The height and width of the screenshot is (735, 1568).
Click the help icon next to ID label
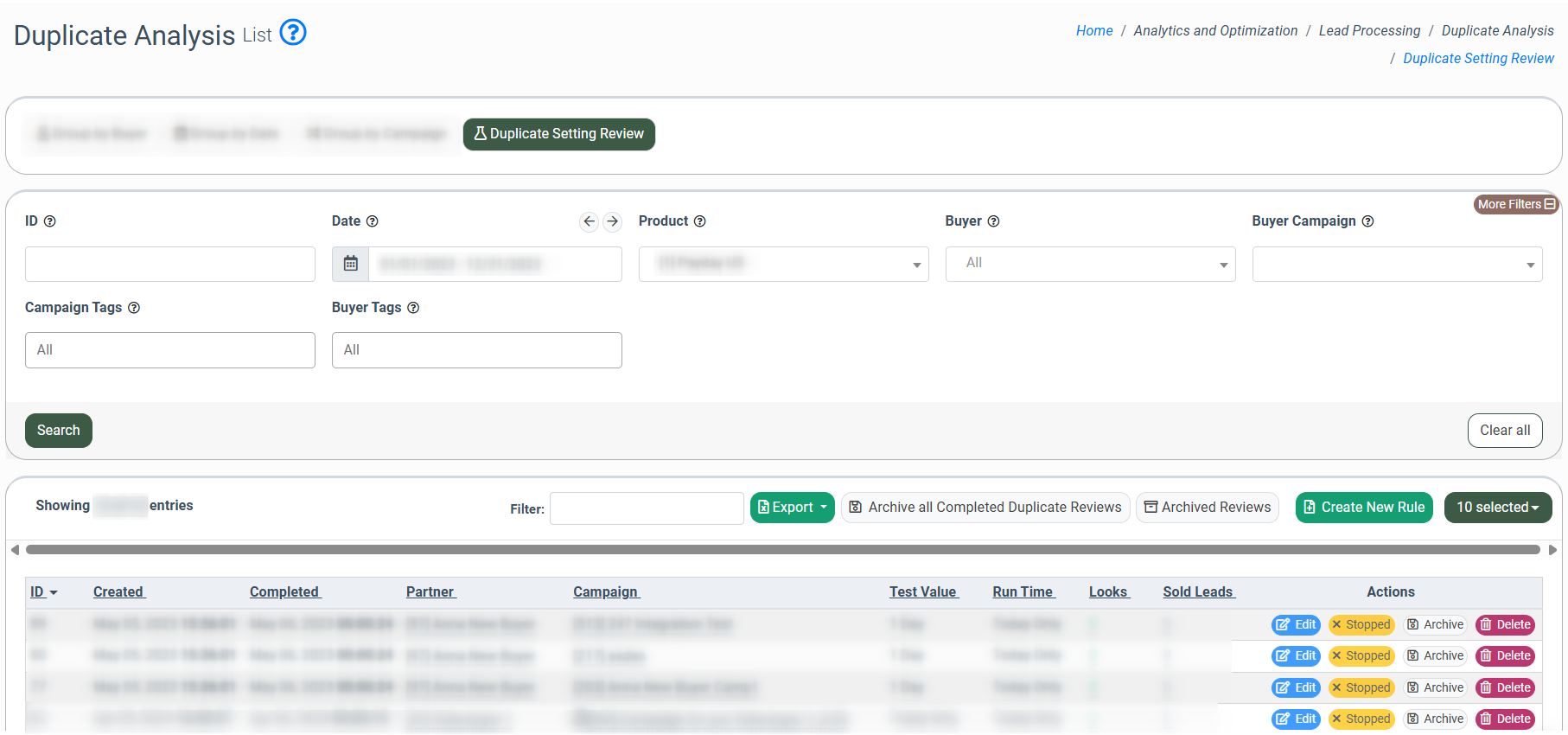(x=50, y=221)
